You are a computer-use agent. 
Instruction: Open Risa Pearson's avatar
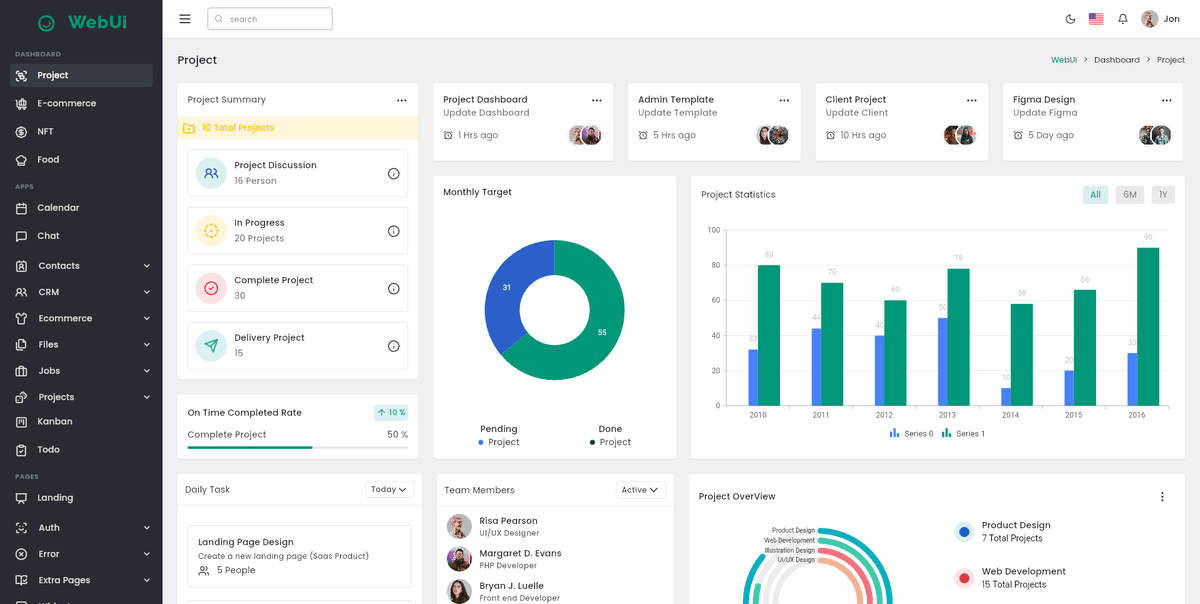(x=459, y=527)
